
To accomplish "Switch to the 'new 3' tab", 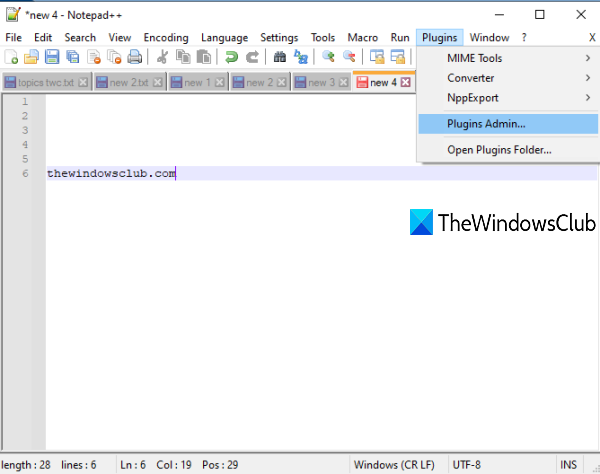I will 321,82.
